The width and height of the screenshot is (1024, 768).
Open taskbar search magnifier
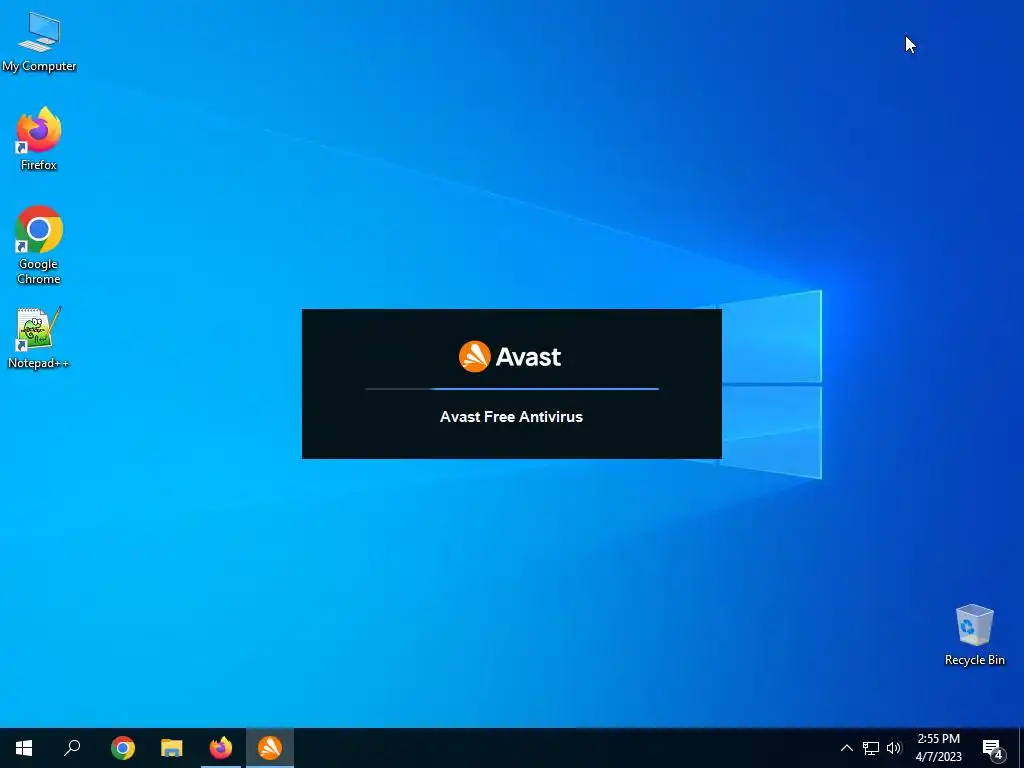coord(72,748)
